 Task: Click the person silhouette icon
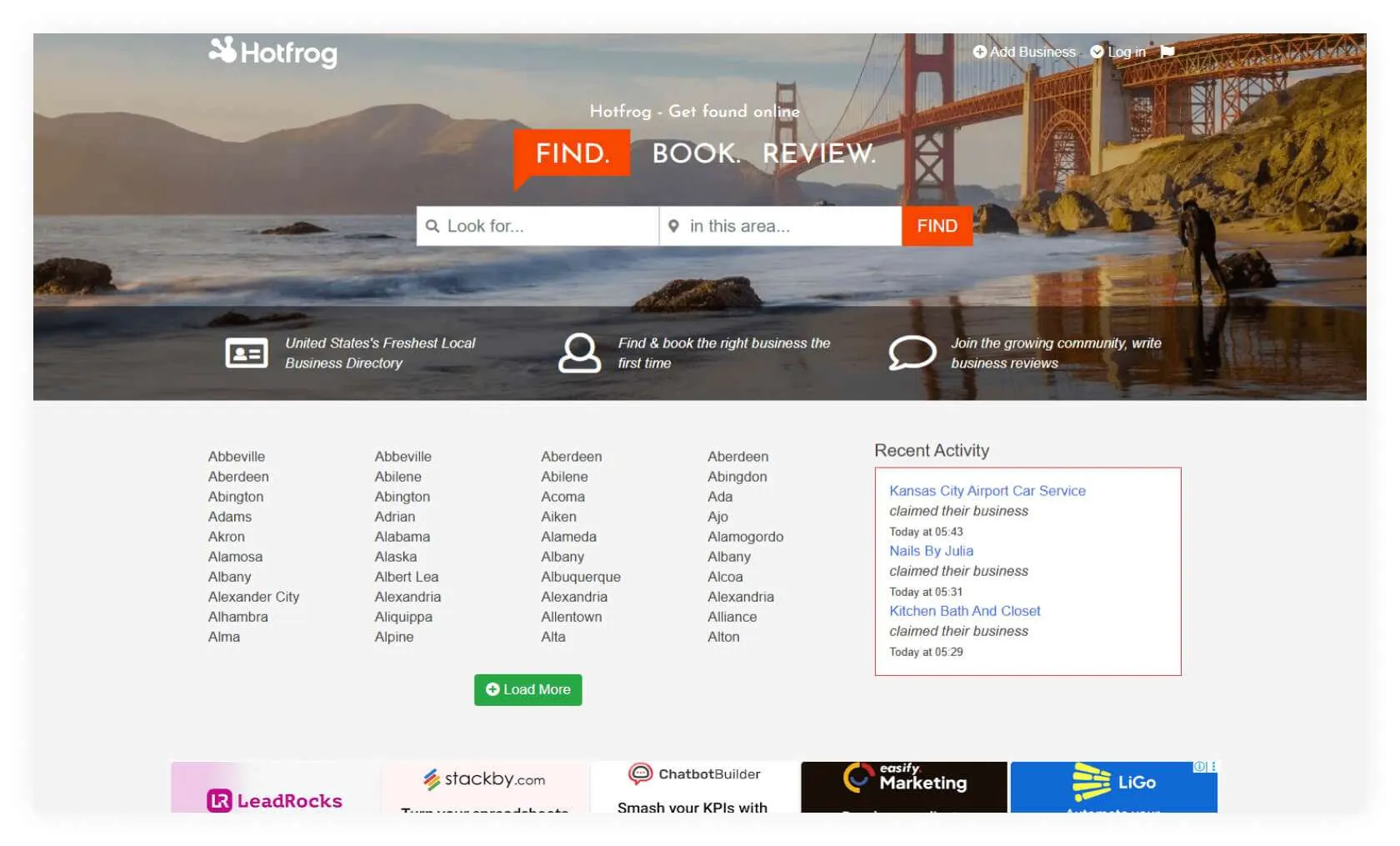[x=579, y=353]
